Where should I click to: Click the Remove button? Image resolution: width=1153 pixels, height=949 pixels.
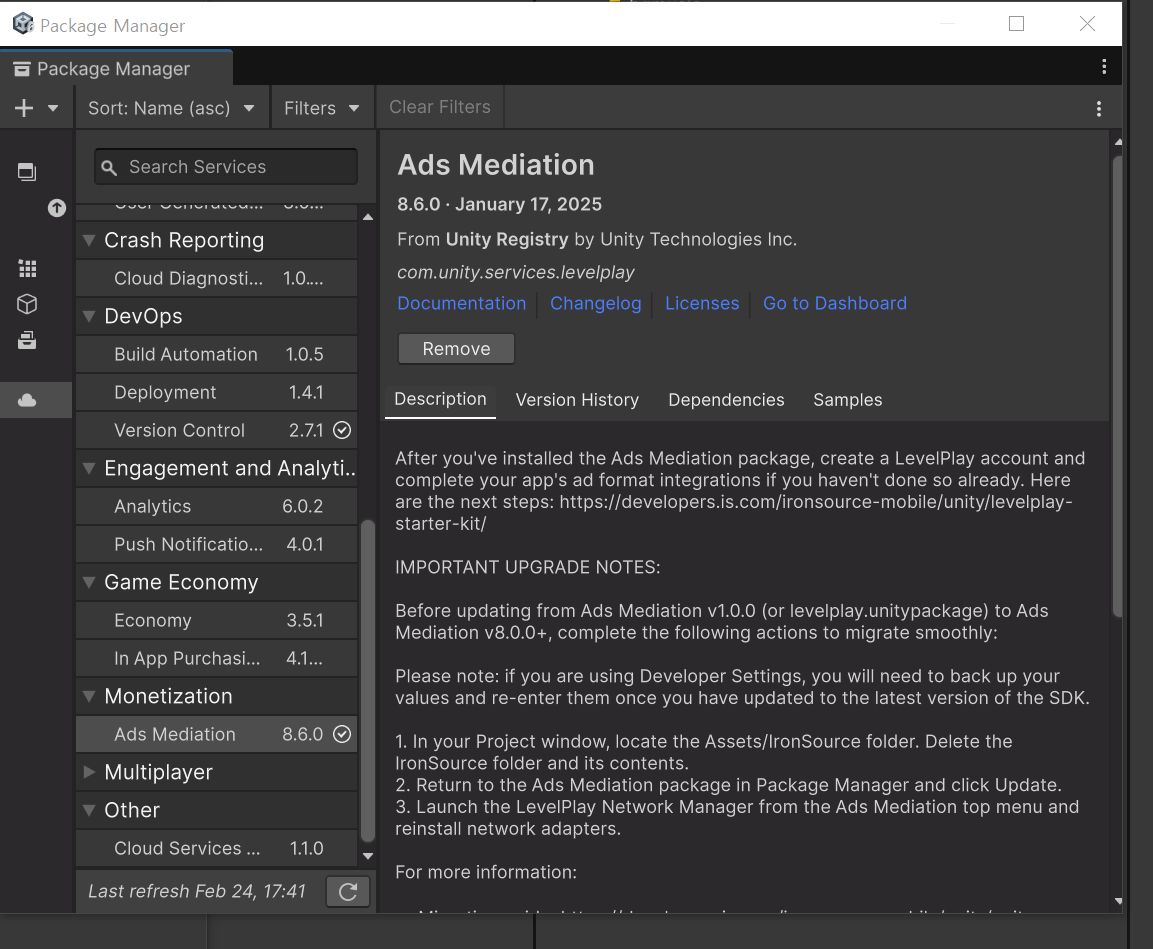(x=456, y=348)
